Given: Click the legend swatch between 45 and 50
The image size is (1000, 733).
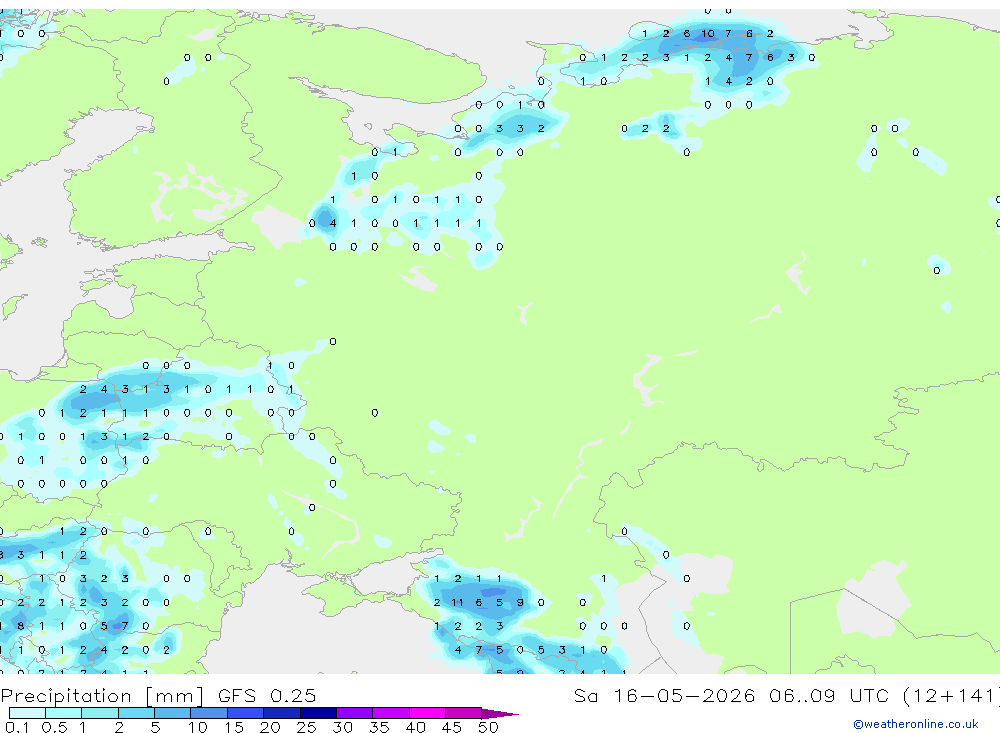Looking at the screenshot, I should point(464,713).
